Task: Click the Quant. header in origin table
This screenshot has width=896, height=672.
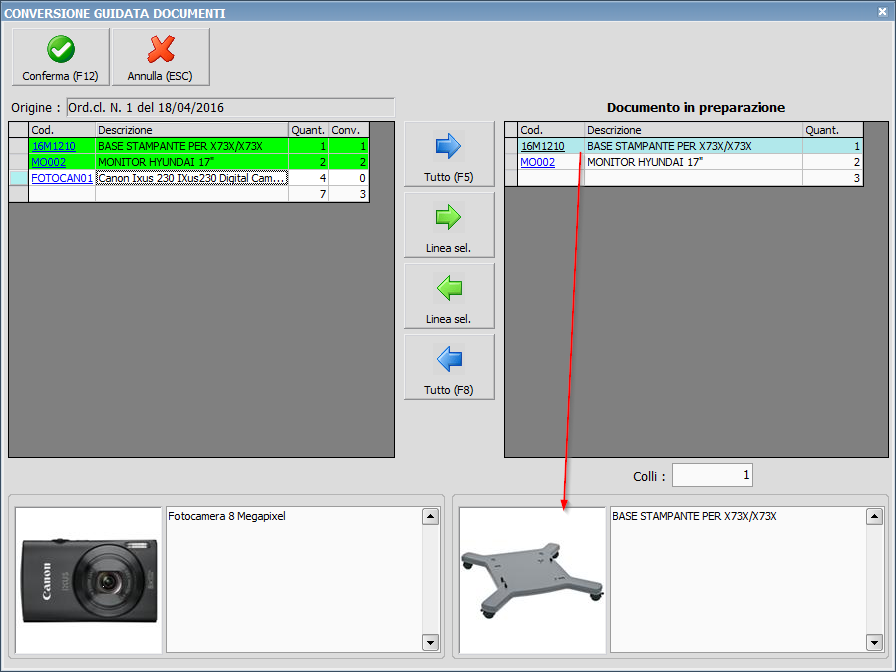Action: (x=309, y=130)
